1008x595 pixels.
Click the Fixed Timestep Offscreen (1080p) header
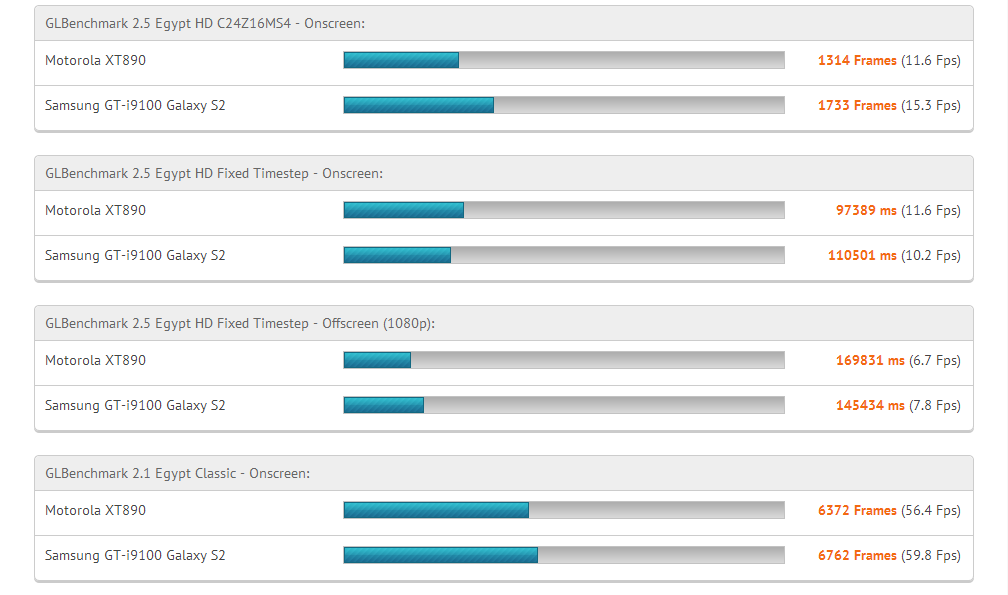tap(240, 323)
